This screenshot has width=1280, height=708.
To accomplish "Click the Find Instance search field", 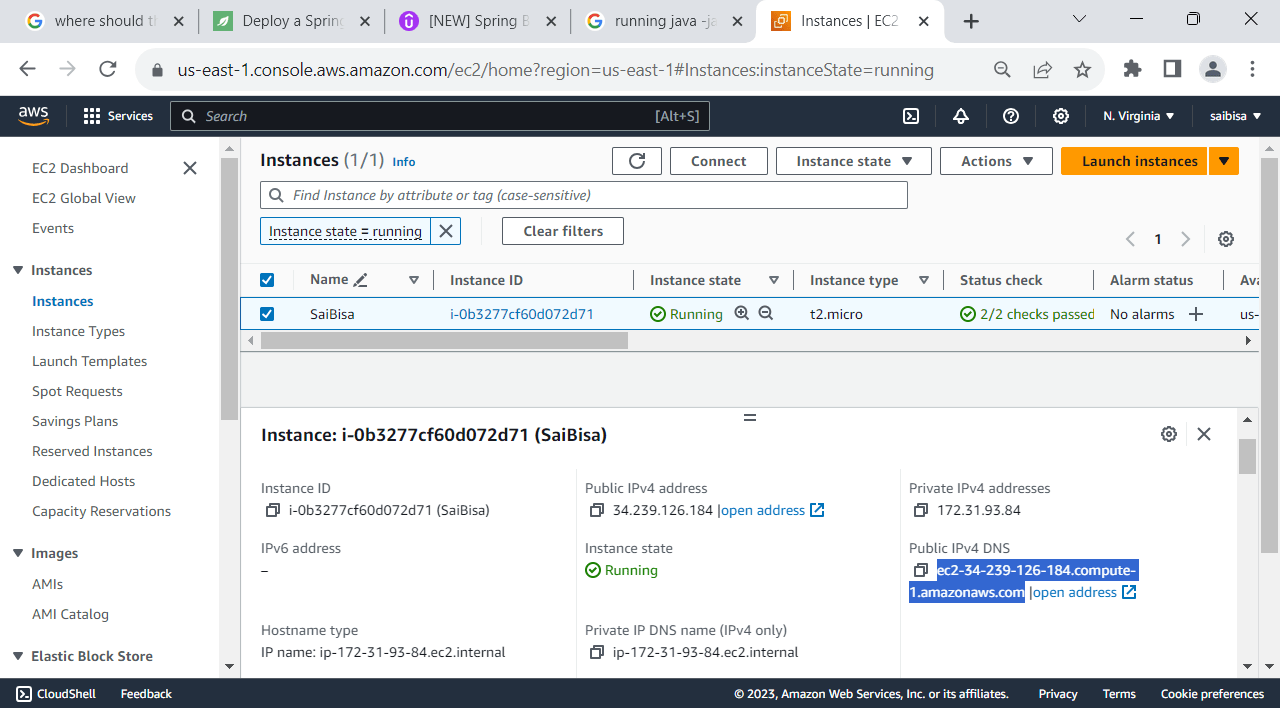I will (x=585, y=194).
